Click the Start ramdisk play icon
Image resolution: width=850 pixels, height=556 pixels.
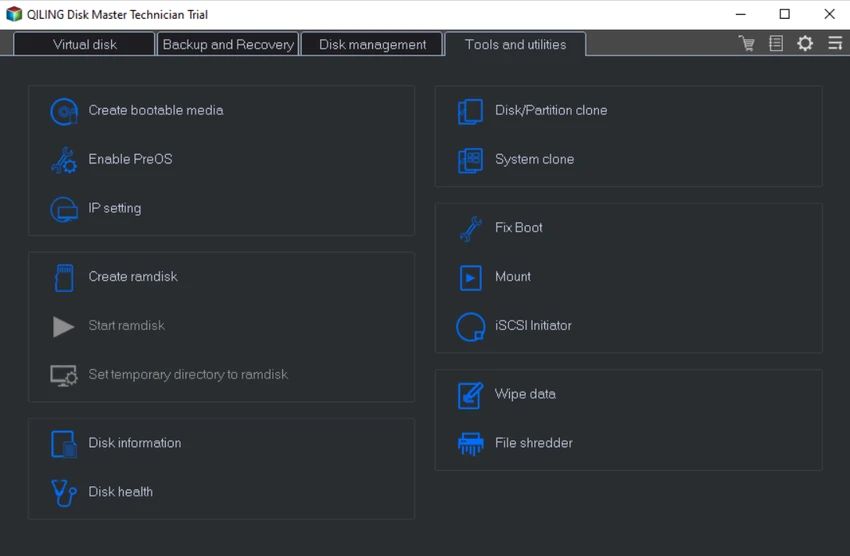(63, 326)
